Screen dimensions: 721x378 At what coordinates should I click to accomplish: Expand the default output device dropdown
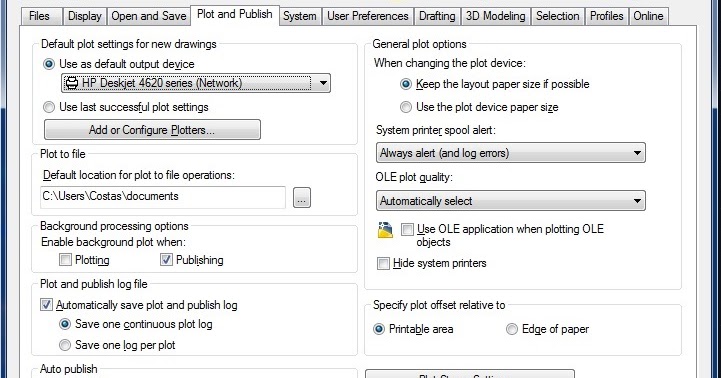323,83
